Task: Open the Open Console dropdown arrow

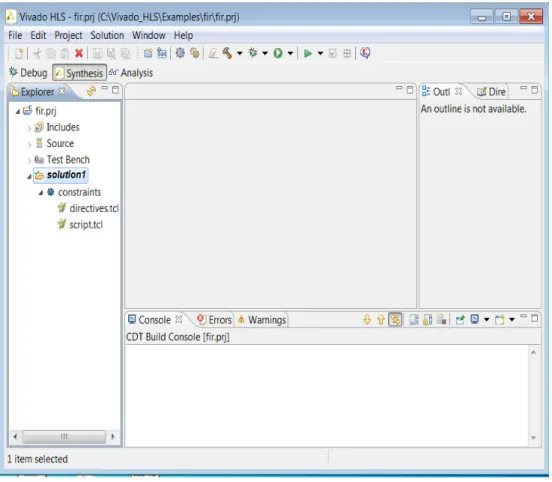Action: tap(512, 320)
